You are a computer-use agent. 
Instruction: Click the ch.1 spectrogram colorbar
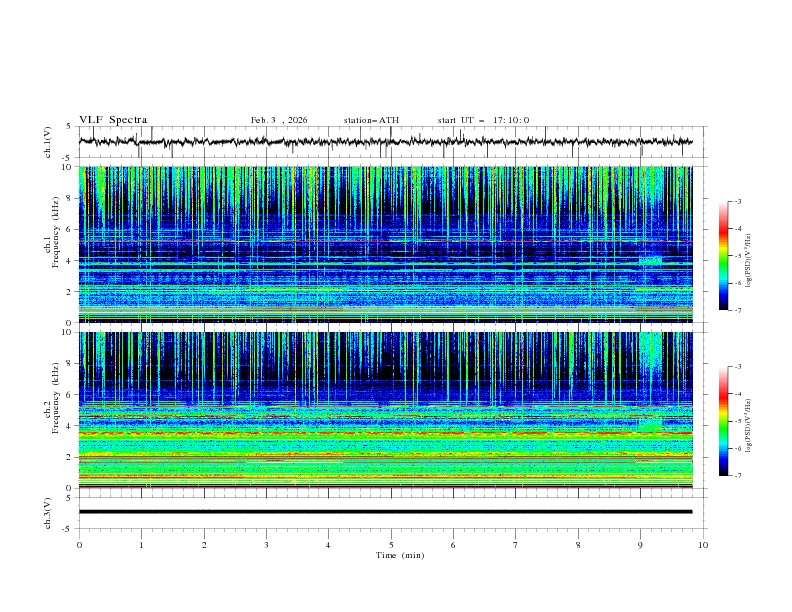723,256
